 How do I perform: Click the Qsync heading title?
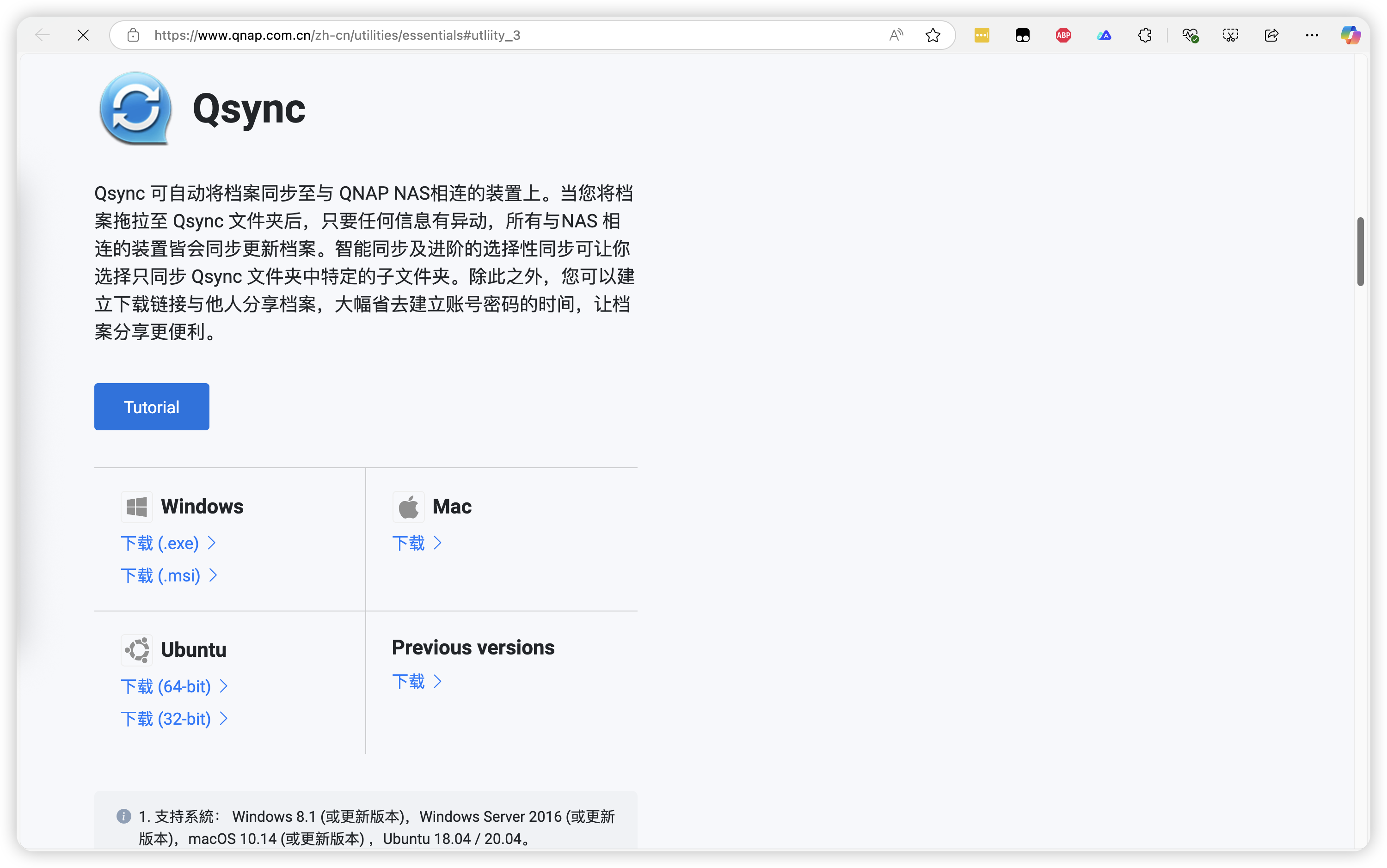pos(249,109)
